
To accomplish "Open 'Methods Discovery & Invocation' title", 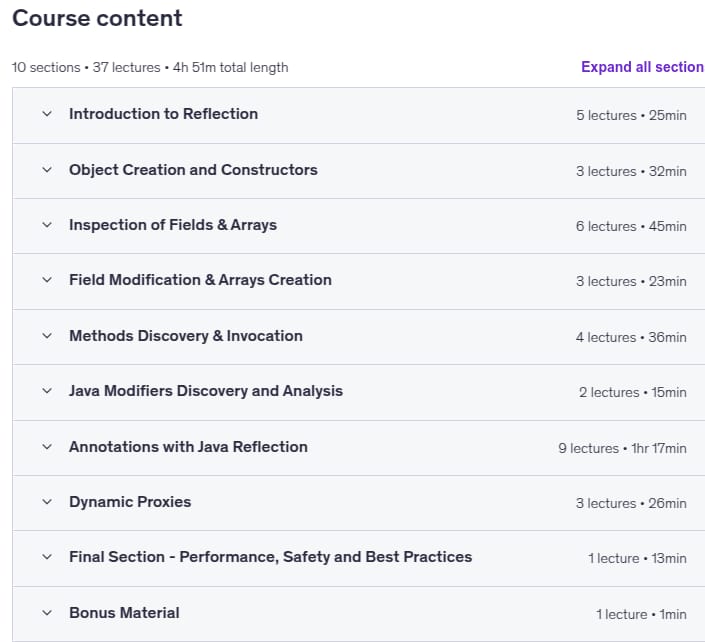I will [186, 336].
